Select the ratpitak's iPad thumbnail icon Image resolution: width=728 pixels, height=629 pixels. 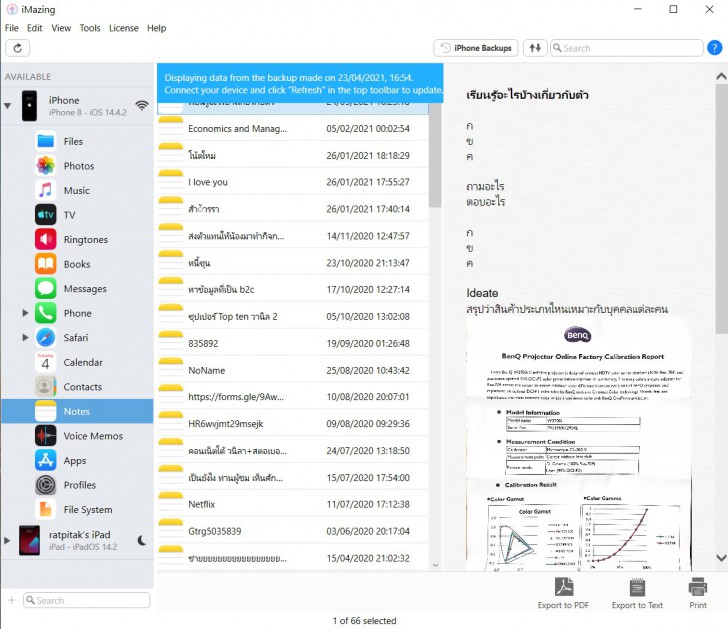tap(29, 540)
